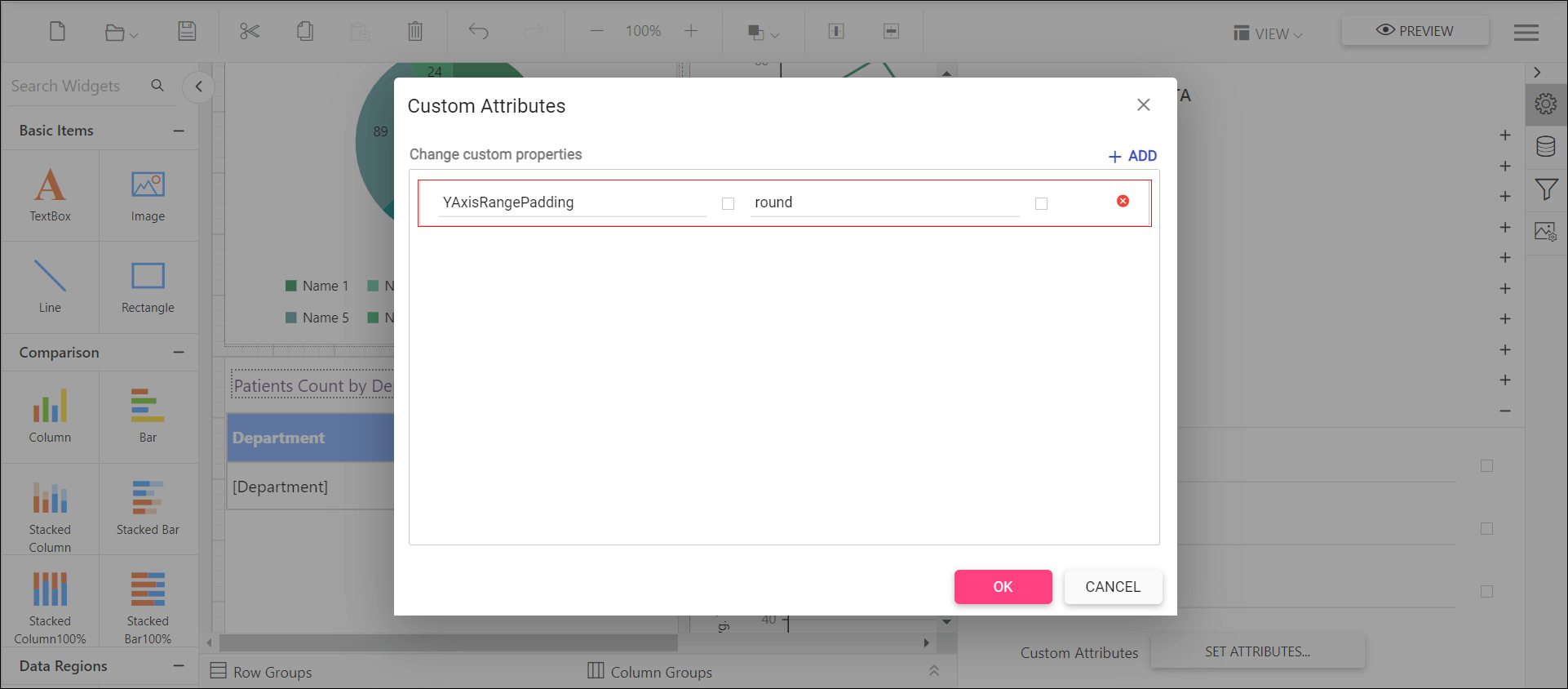Select the Image widget
Screen dimensions: 1568x689
[x=148, y=195]
